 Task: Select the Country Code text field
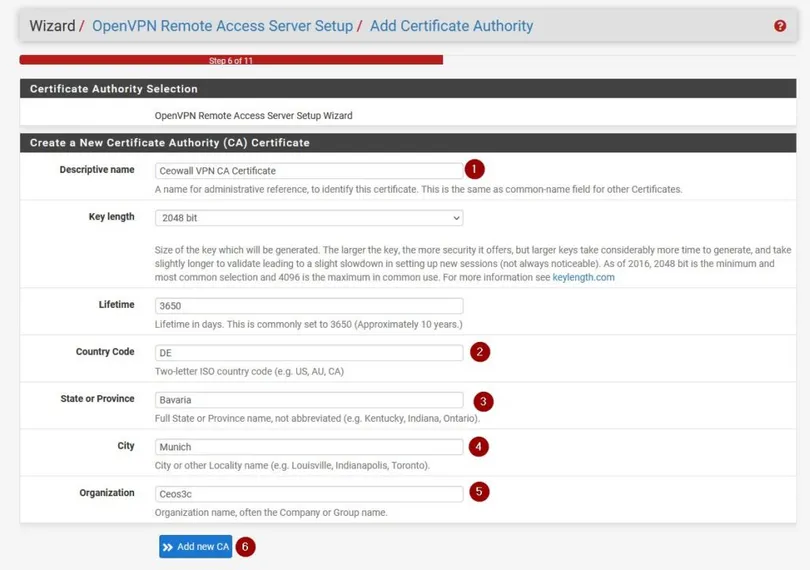pos(309,353)
